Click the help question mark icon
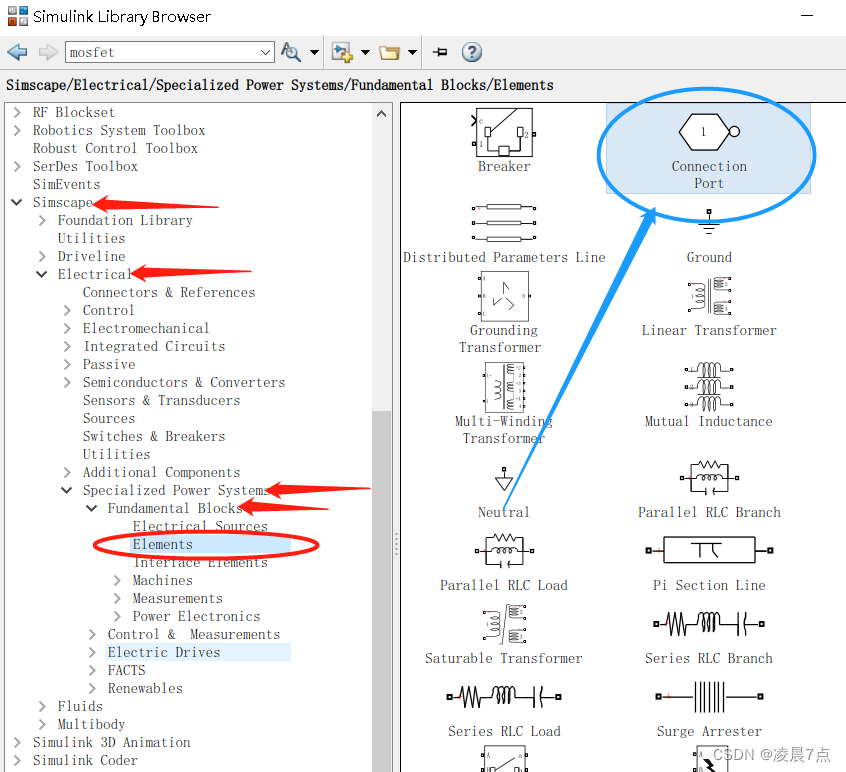This screenshot has width=846, height=772. 472,52
